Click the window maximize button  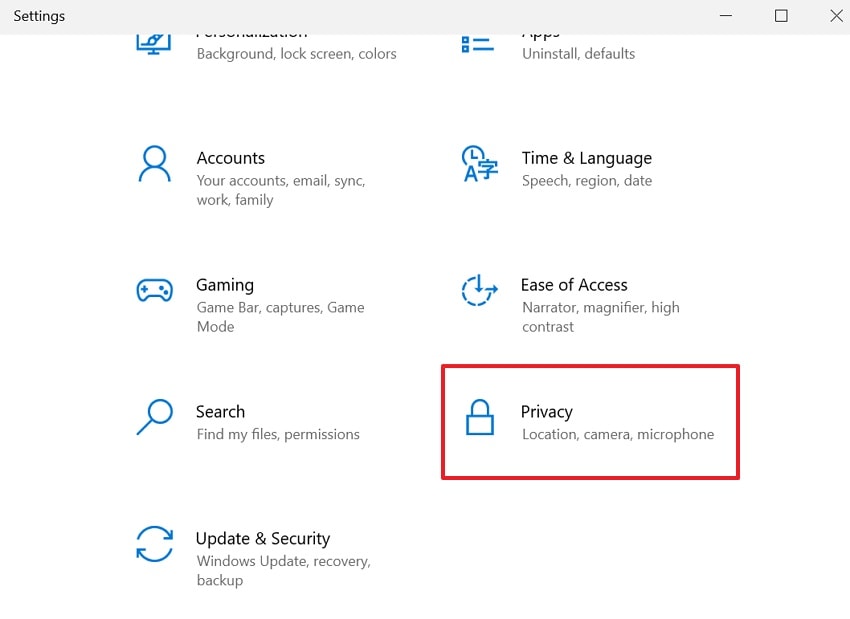coord(782,16)
